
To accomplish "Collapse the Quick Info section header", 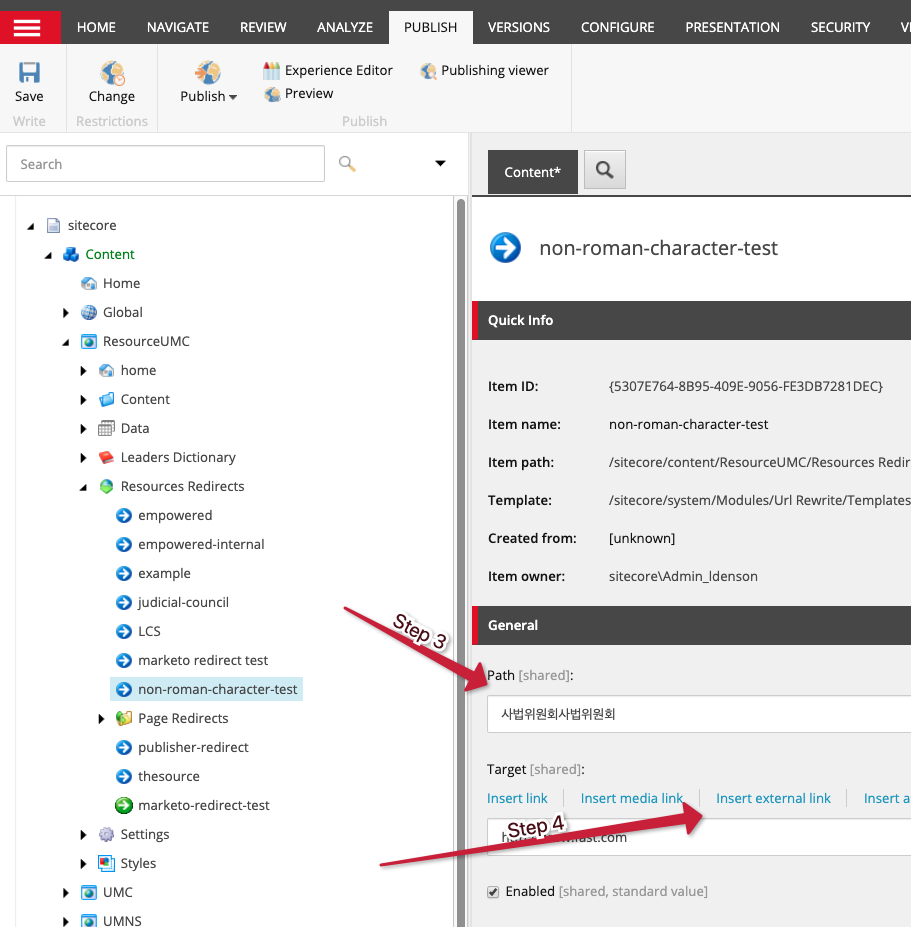I will coord(692,320).
